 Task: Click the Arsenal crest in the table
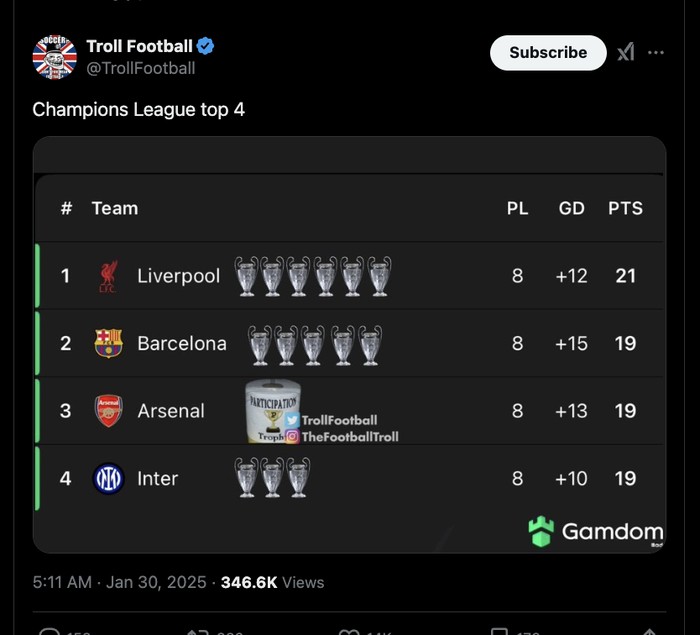pos(108,410)
